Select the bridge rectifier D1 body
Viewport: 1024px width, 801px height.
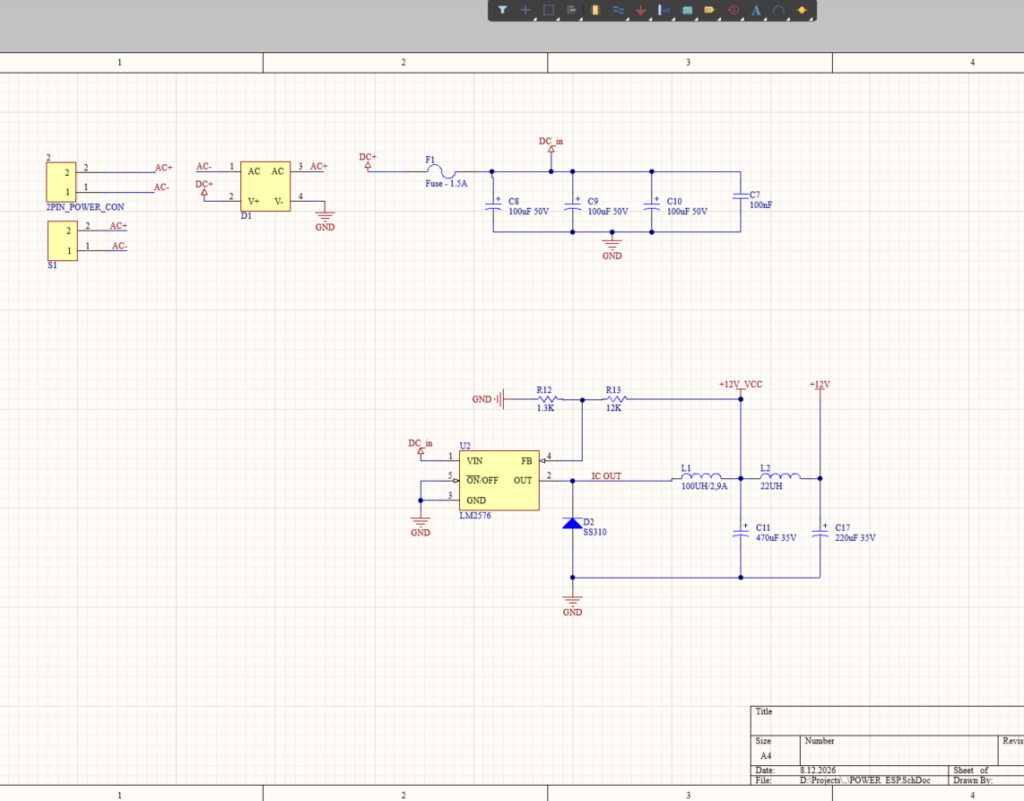[265, 186]
